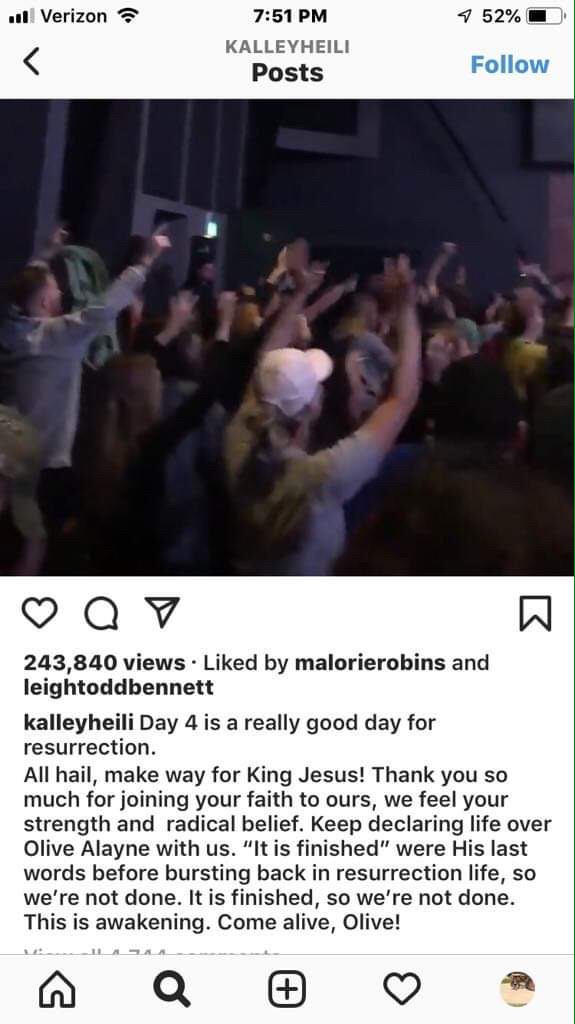
Task: Share post with paper plane icon
Action: (x=162, y=613)
